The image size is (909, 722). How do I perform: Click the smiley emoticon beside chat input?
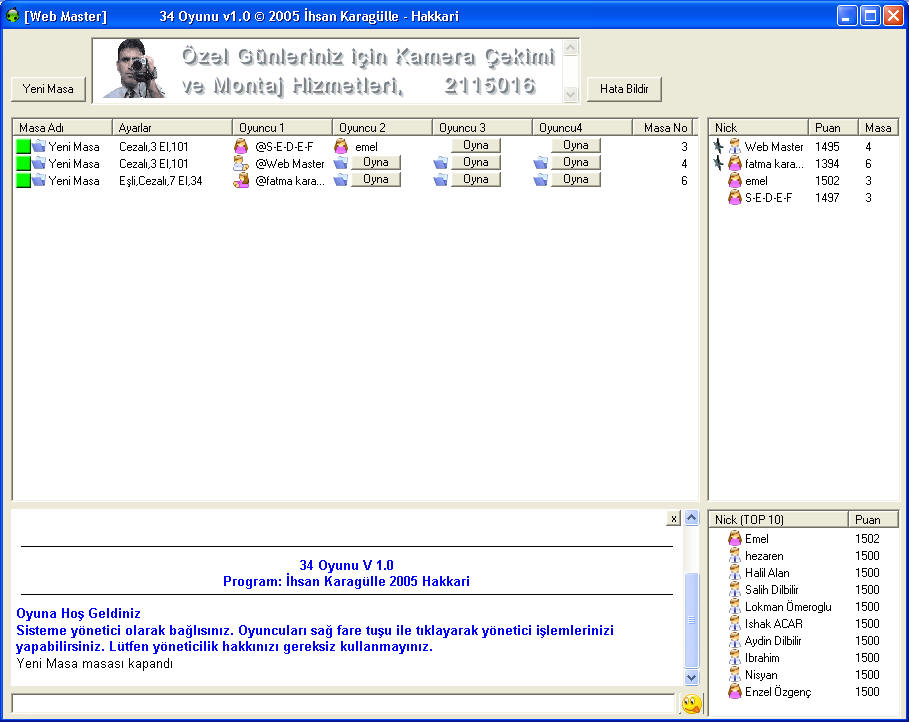coord(690,704)
